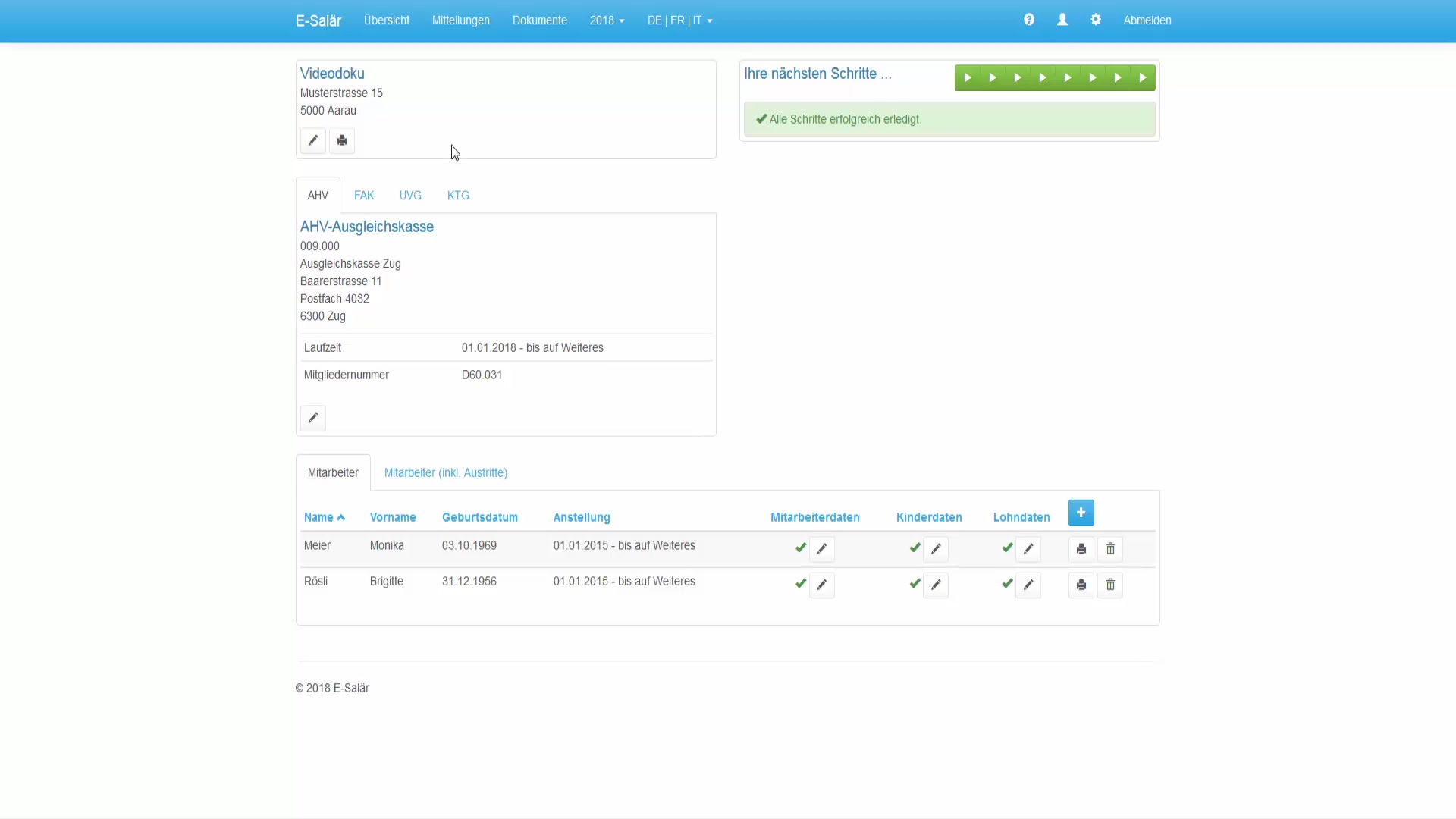The image size is (1456, 819).
Task: Expand the 2018 year dropdown
Action: (x=607, y=20)
